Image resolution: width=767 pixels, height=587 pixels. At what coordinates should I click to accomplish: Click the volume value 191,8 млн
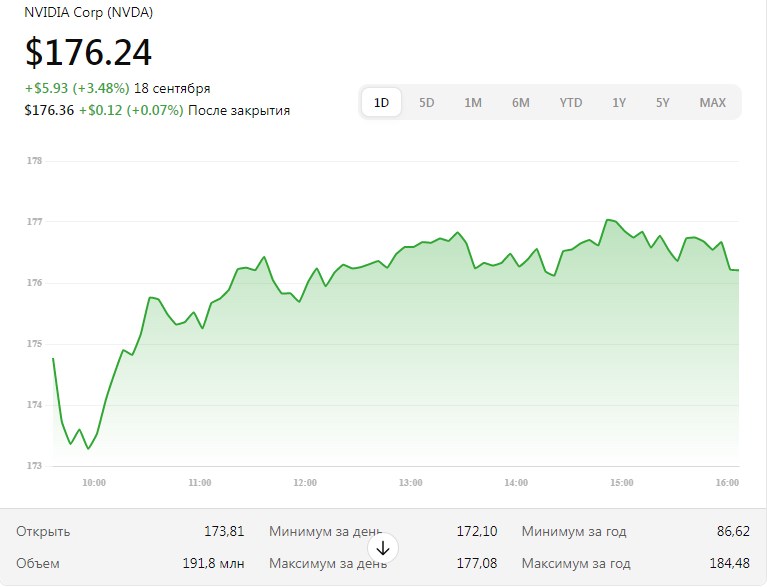click(x=213, y=564)
